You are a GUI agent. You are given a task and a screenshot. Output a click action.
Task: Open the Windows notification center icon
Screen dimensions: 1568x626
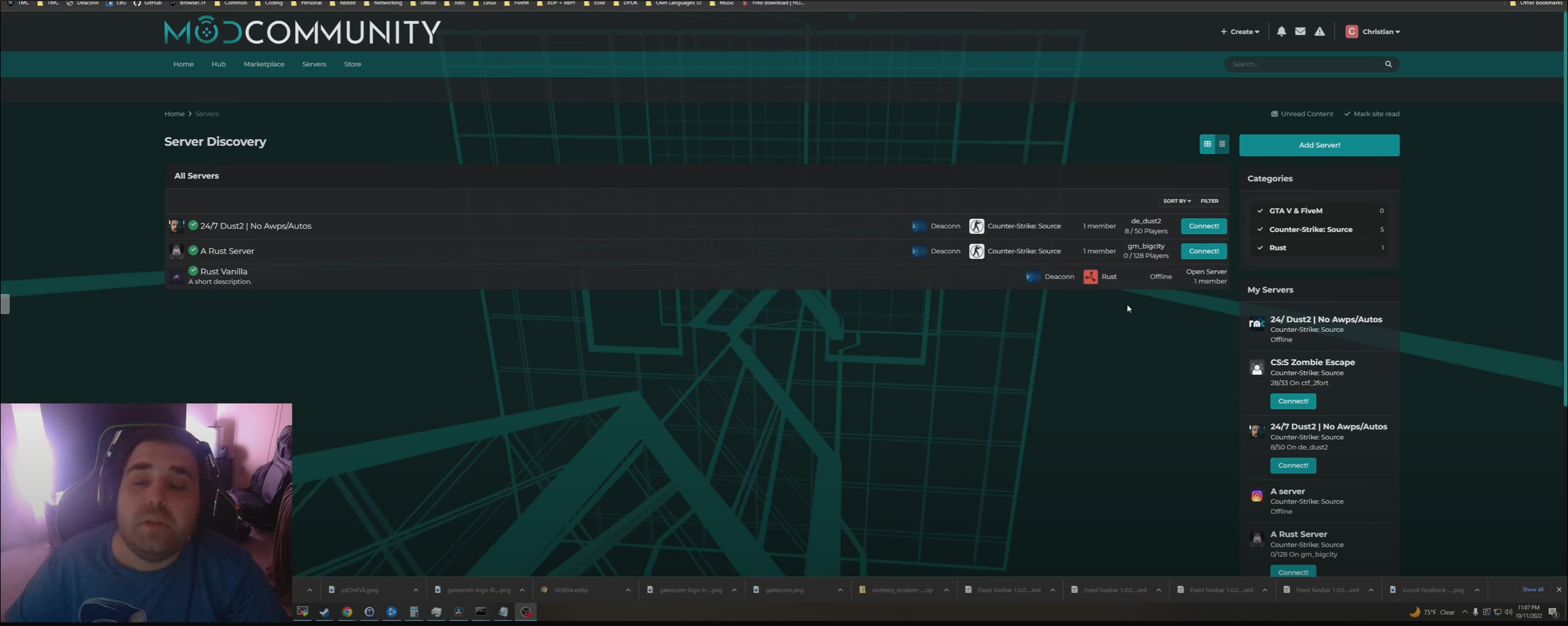point(1553,612)
